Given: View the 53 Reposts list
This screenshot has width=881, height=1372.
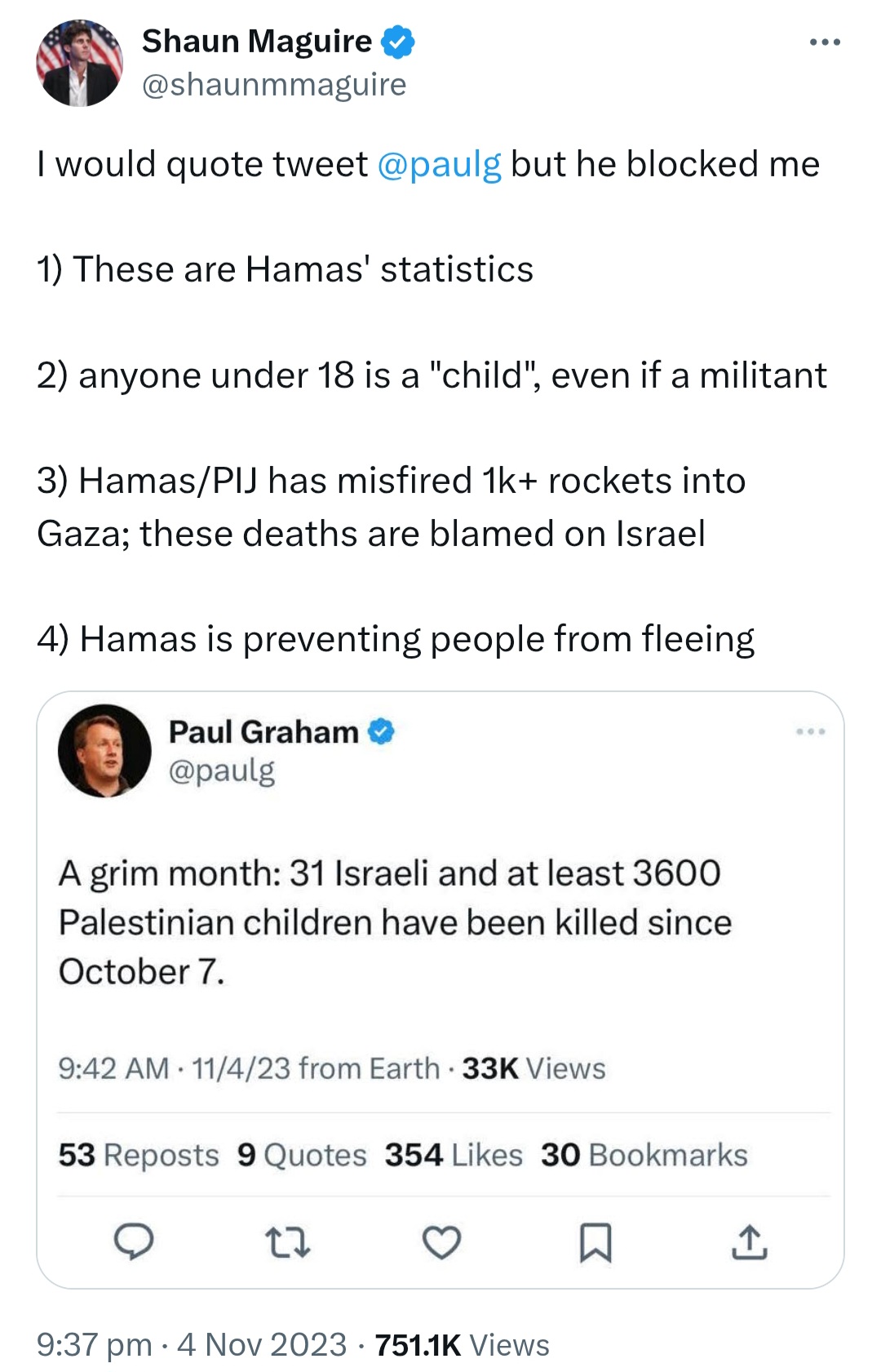Looking at the screenshot, I should click(x=139, y=1155).
